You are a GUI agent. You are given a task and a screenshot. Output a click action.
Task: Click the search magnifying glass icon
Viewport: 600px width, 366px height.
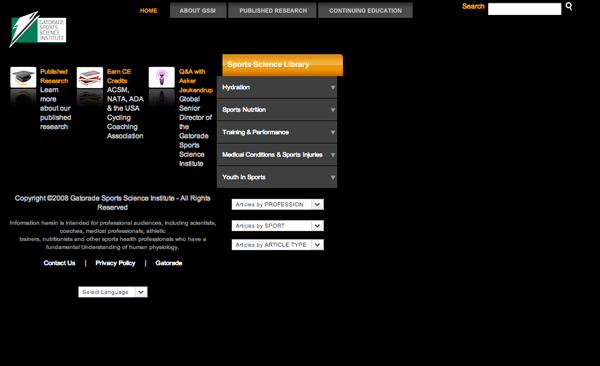569,7
